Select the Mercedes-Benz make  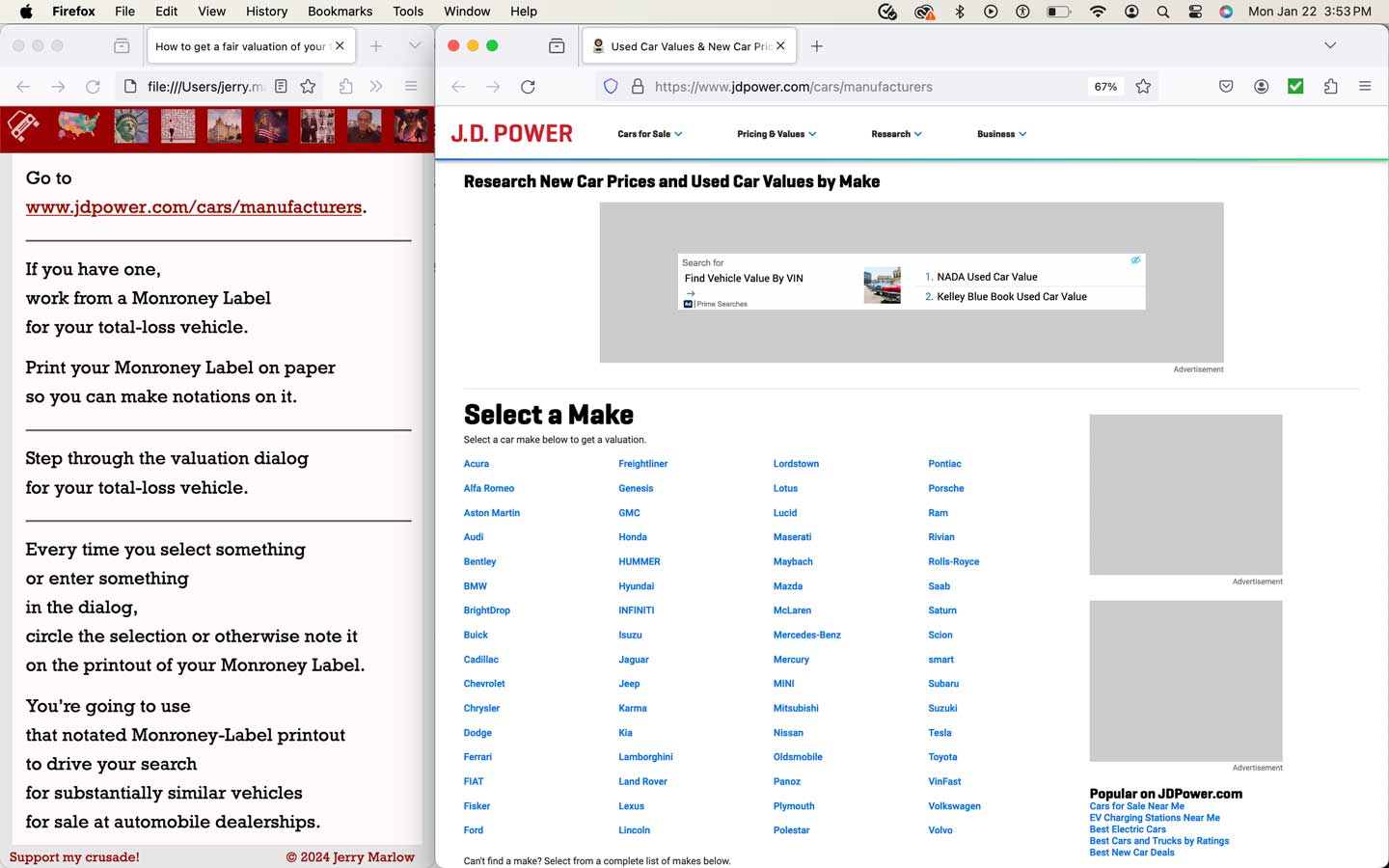[x=807, y=635]
